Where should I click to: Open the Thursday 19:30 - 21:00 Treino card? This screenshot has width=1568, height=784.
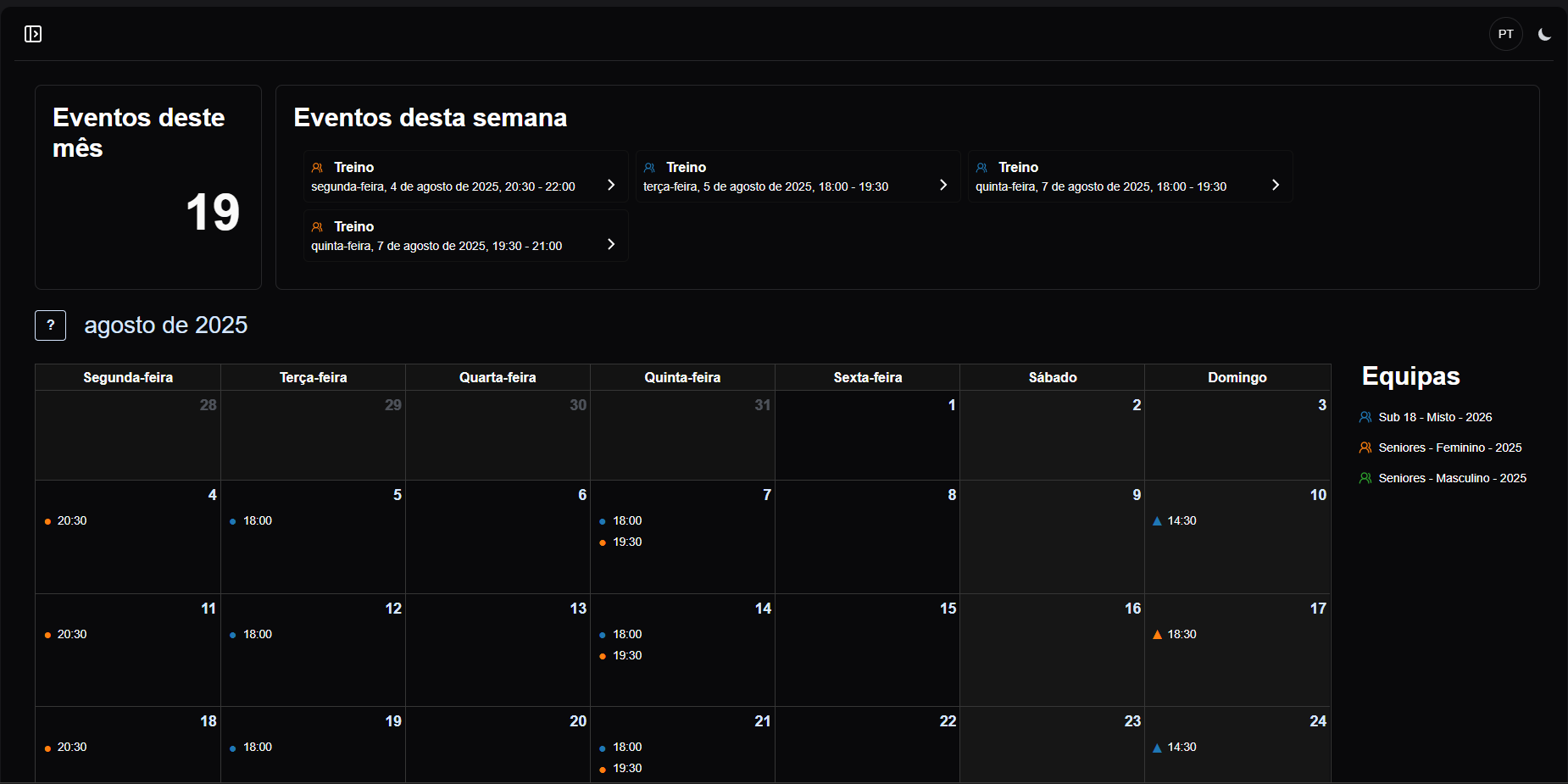point(465,236)
